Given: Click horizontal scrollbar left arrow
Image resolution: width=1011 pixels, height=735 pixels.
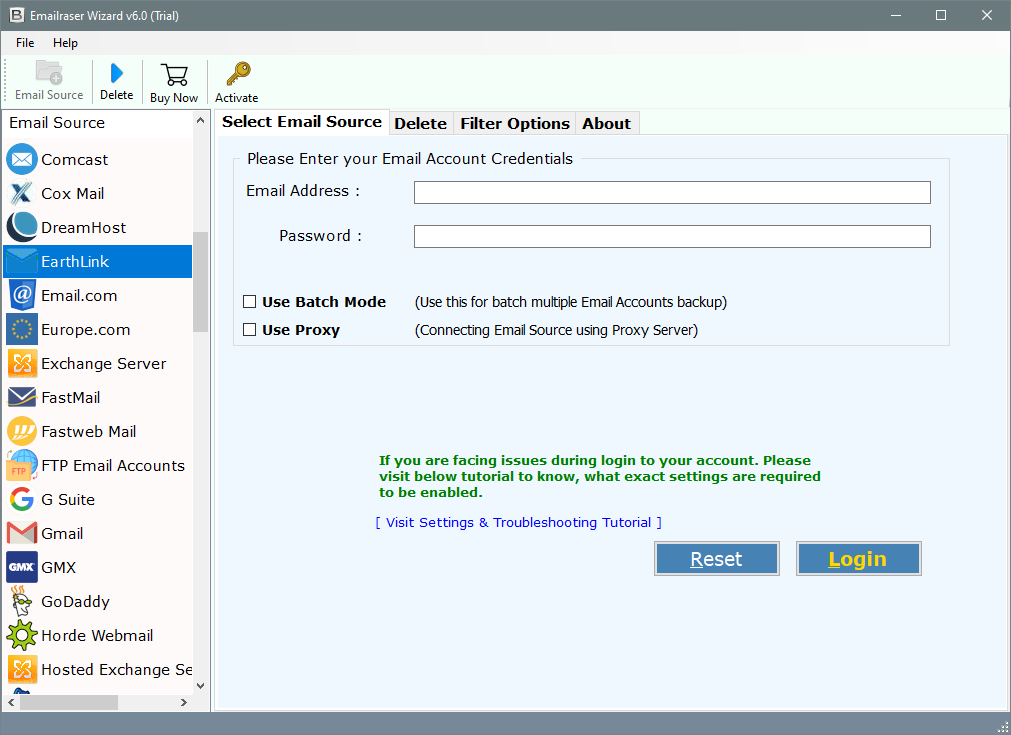Looking at the screenshot, I should point(11,702).
